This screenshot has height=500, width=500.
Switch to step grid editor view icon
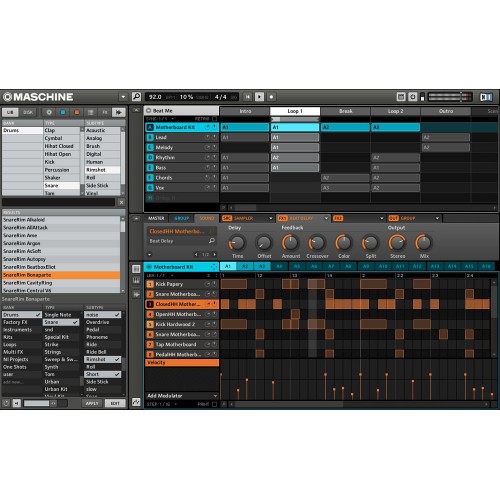136,269
